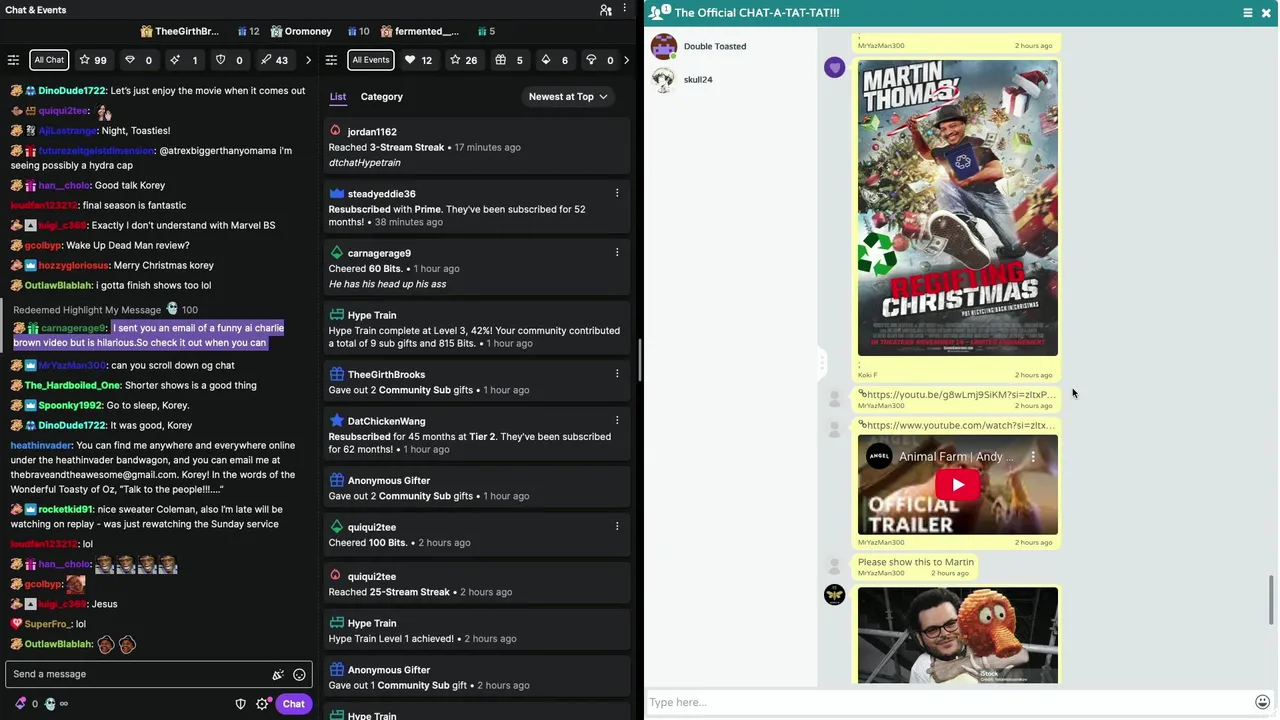Select the All Chat filter

(49, 60)
